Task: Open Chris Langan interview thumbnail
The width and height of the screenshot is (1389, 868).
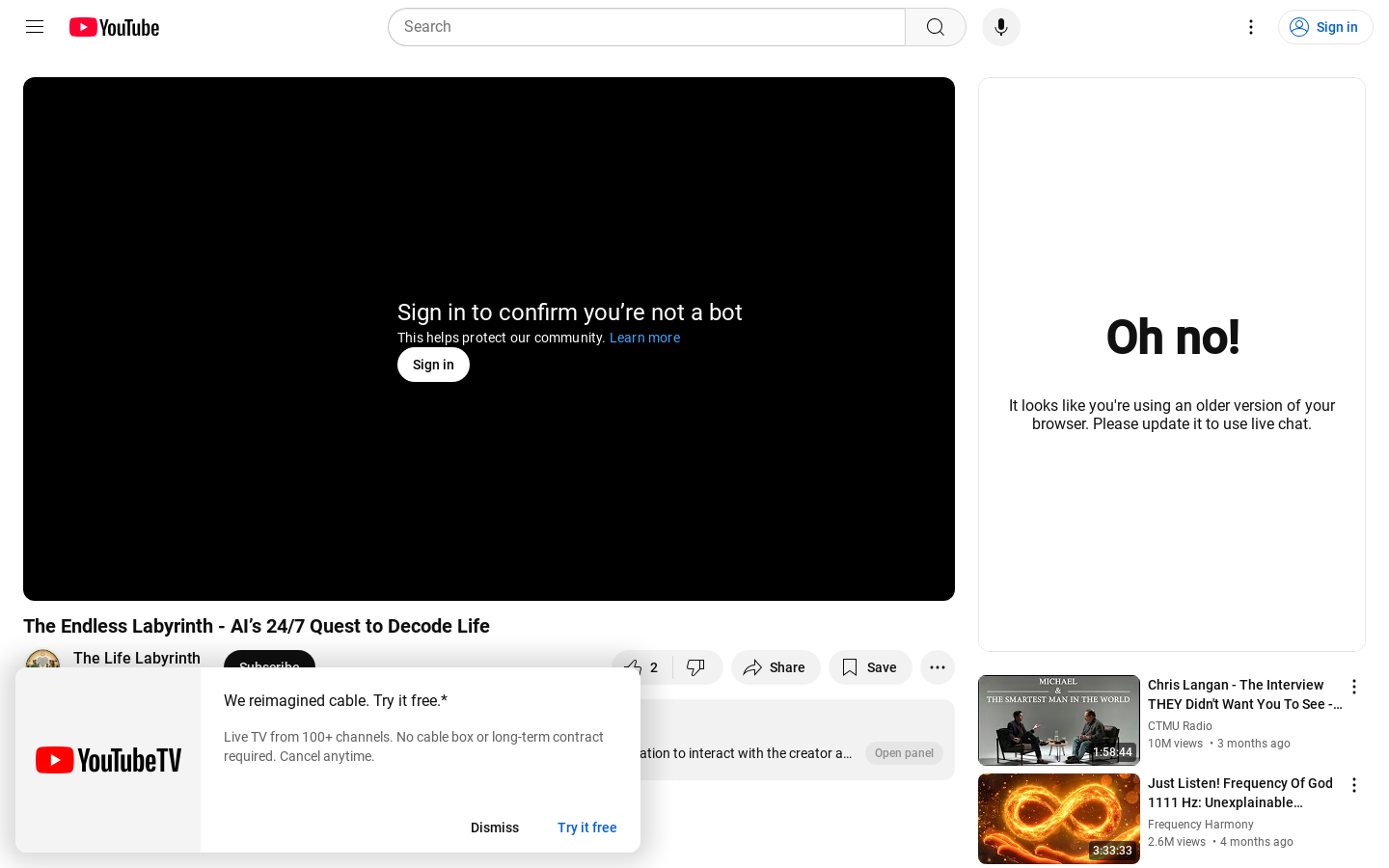Action: pyautogui.click(x=1059, y=720)
